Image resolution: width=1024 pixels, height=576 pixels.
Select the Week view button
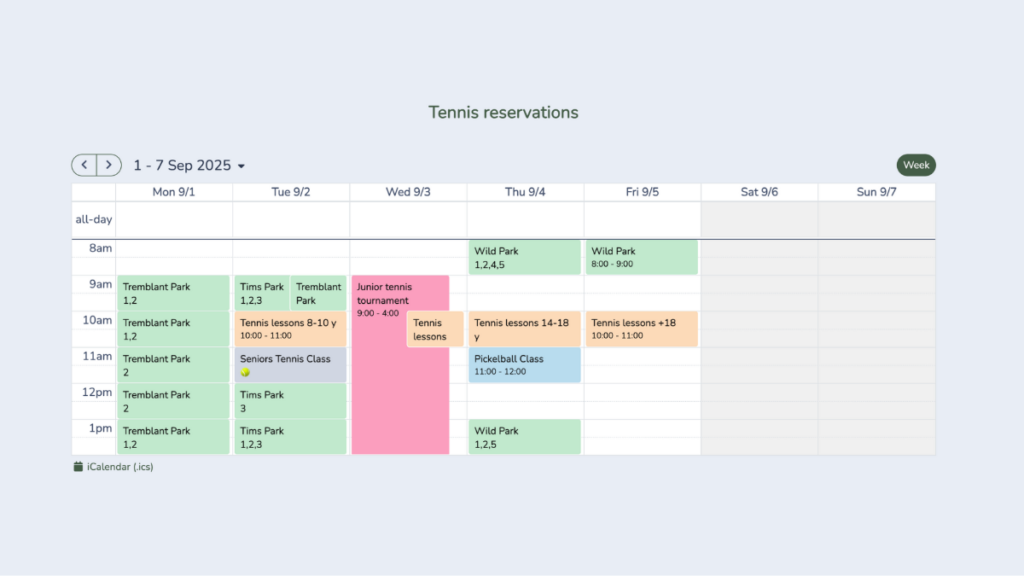[x=915, y=165]
